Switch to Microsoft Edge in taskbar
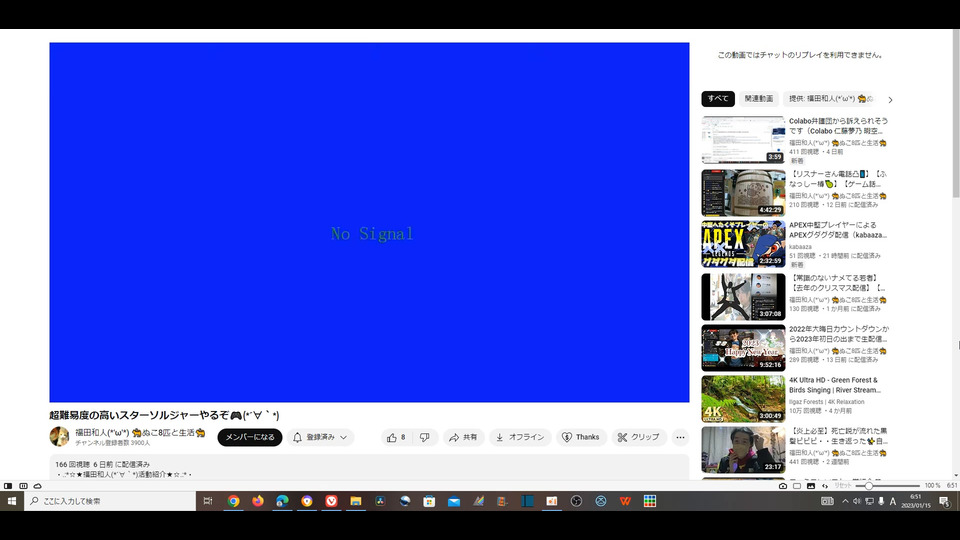 tap(282, 501)
